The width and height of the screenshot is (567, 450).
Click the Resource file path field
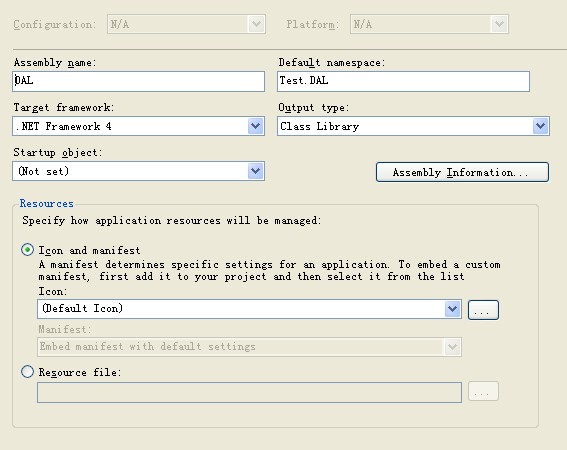(x=249, y=392)
